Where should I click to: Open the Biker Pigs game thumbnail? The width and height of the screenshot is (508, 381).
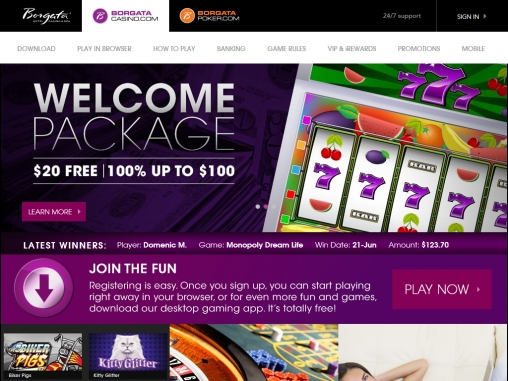point(43,355)
